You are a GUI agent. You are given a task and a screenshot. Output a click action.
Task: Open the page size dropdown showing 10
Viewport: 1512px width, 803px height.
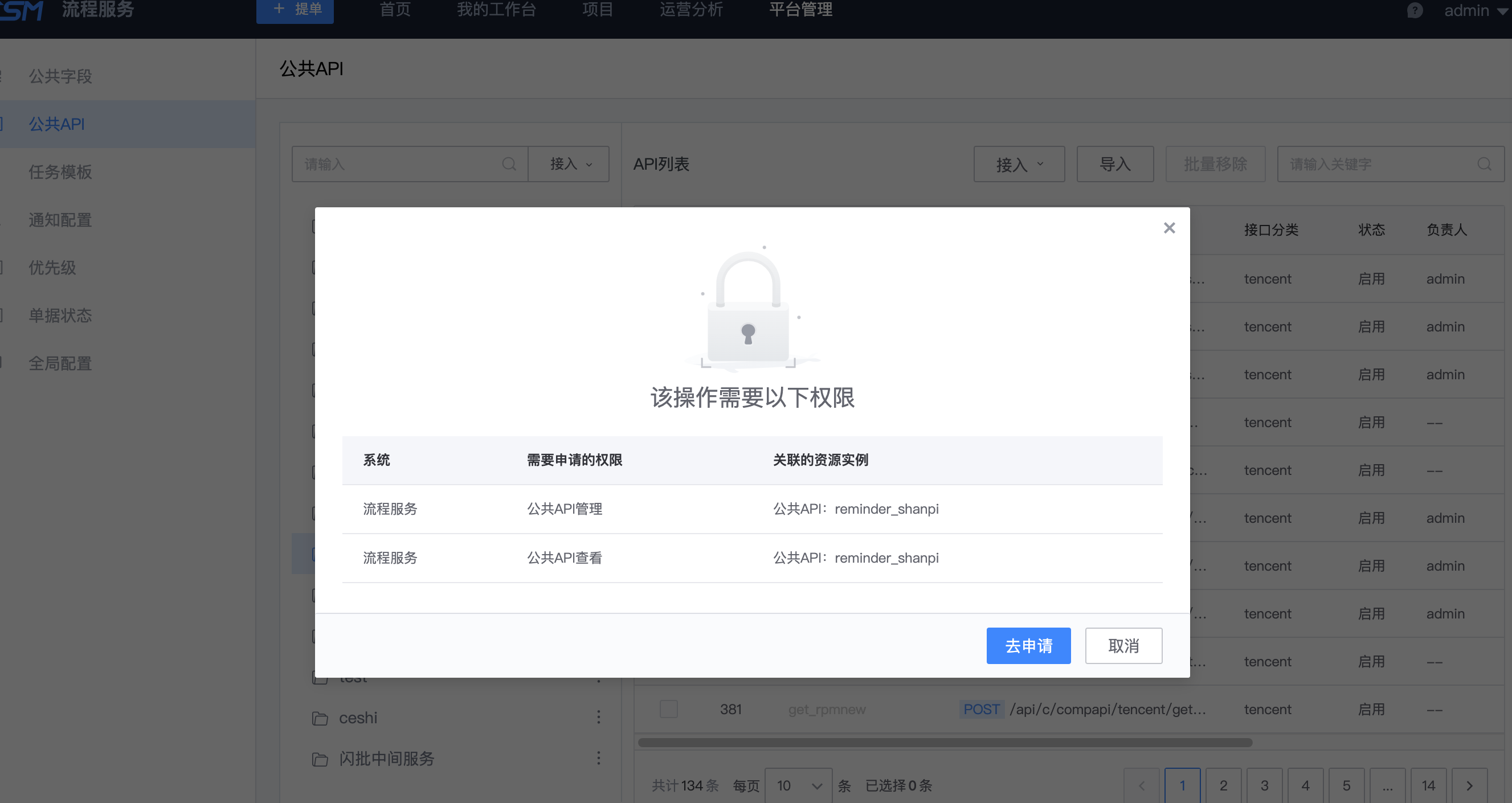[x=798, y=785]
